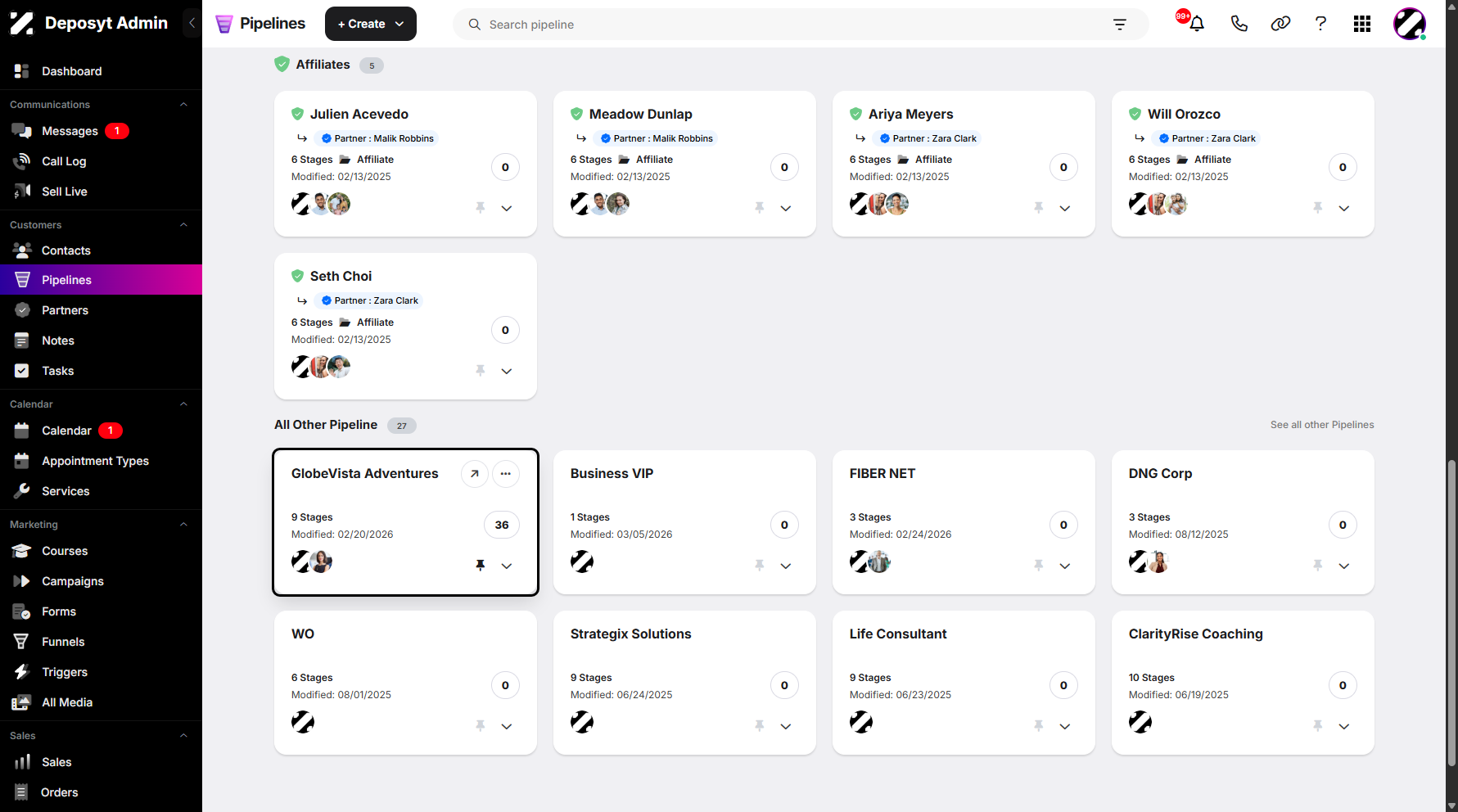Screen dimensions: 1458x812
Task: Open the link chain icon in header
Action: [x=1280, y=24]
